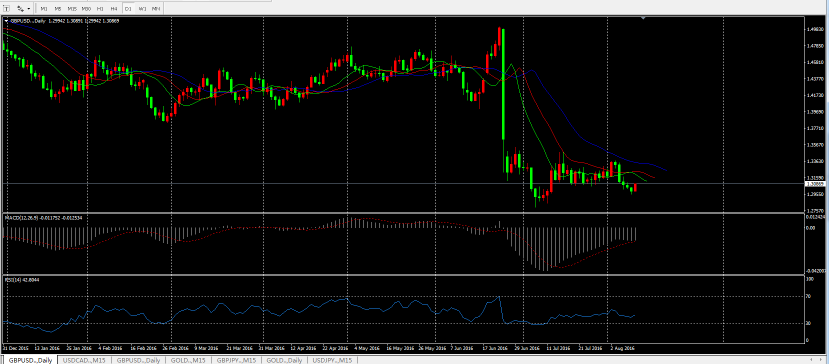
Task: Open the USDJPY M15 chart tab
Action: 332,360
